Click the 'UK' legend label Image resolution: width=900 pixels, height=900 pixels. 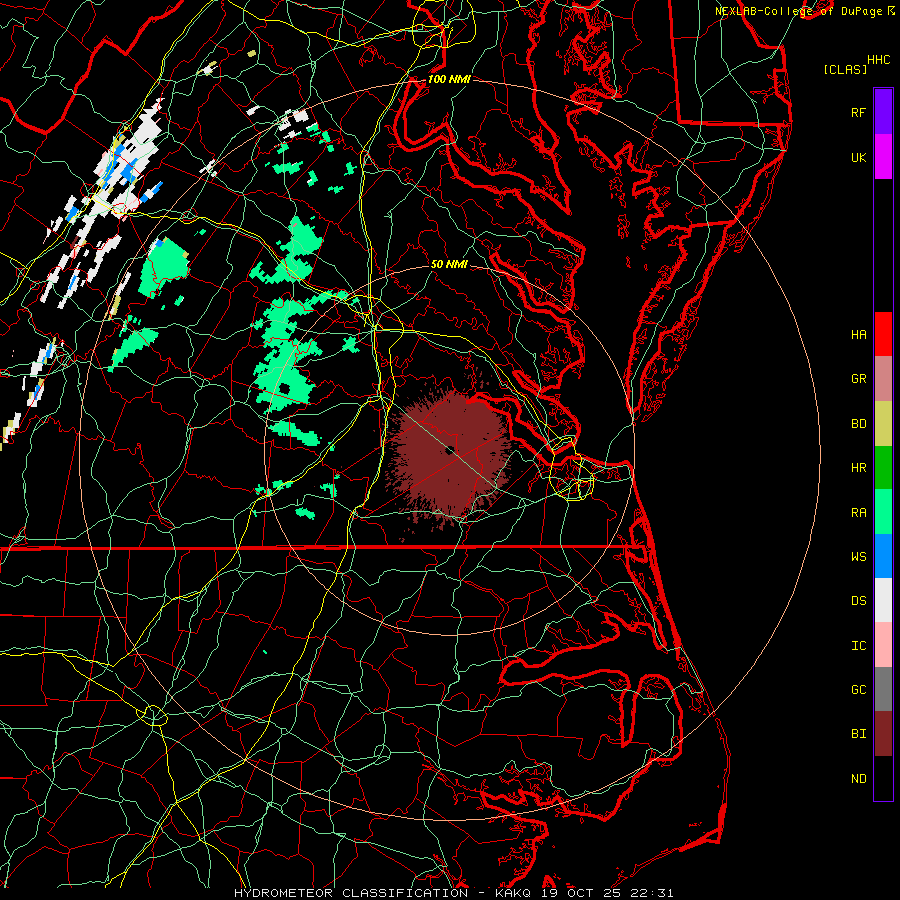tap(858, 157)
